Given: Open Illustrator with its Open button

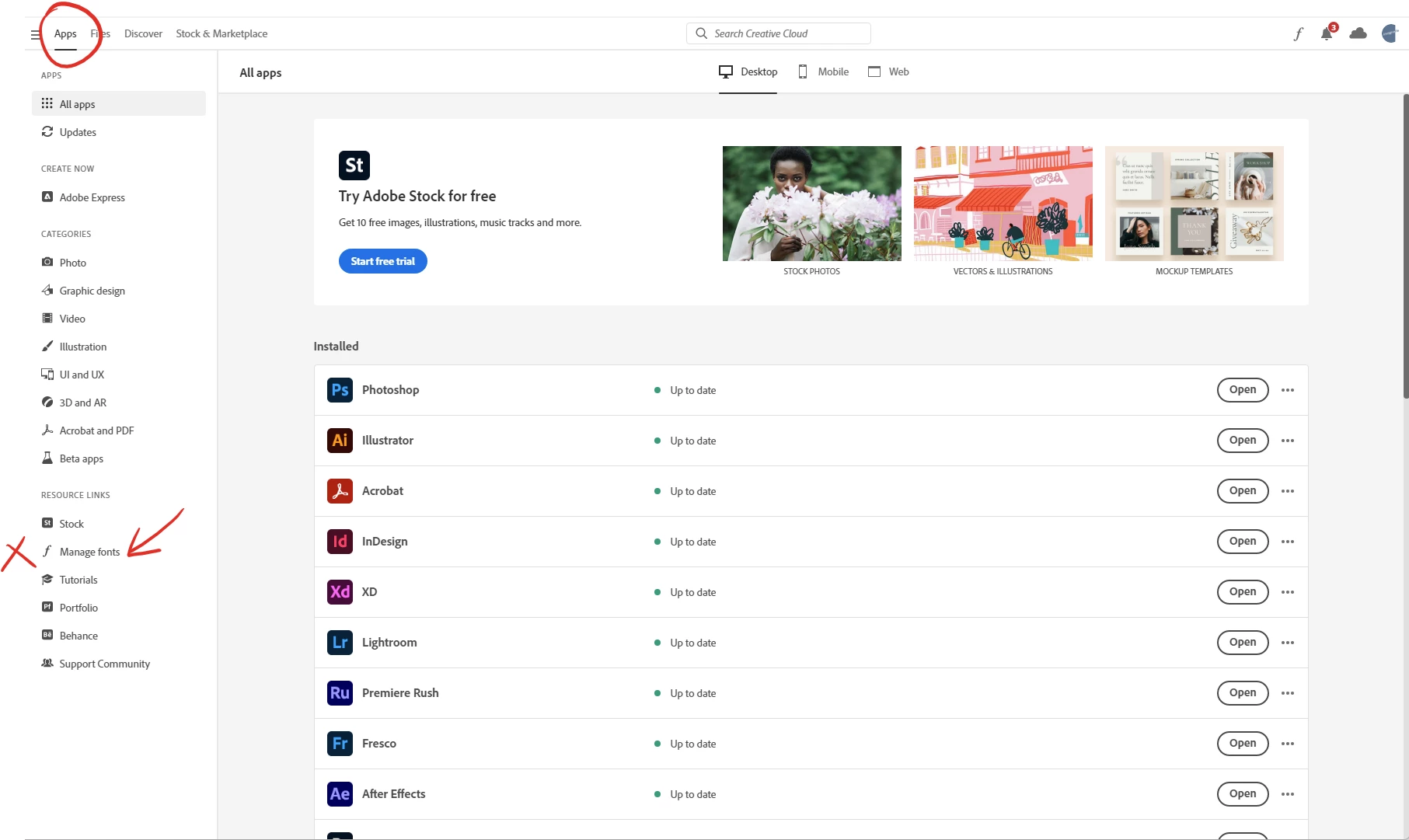Looking at the screenshot, I should (1243, 441).
